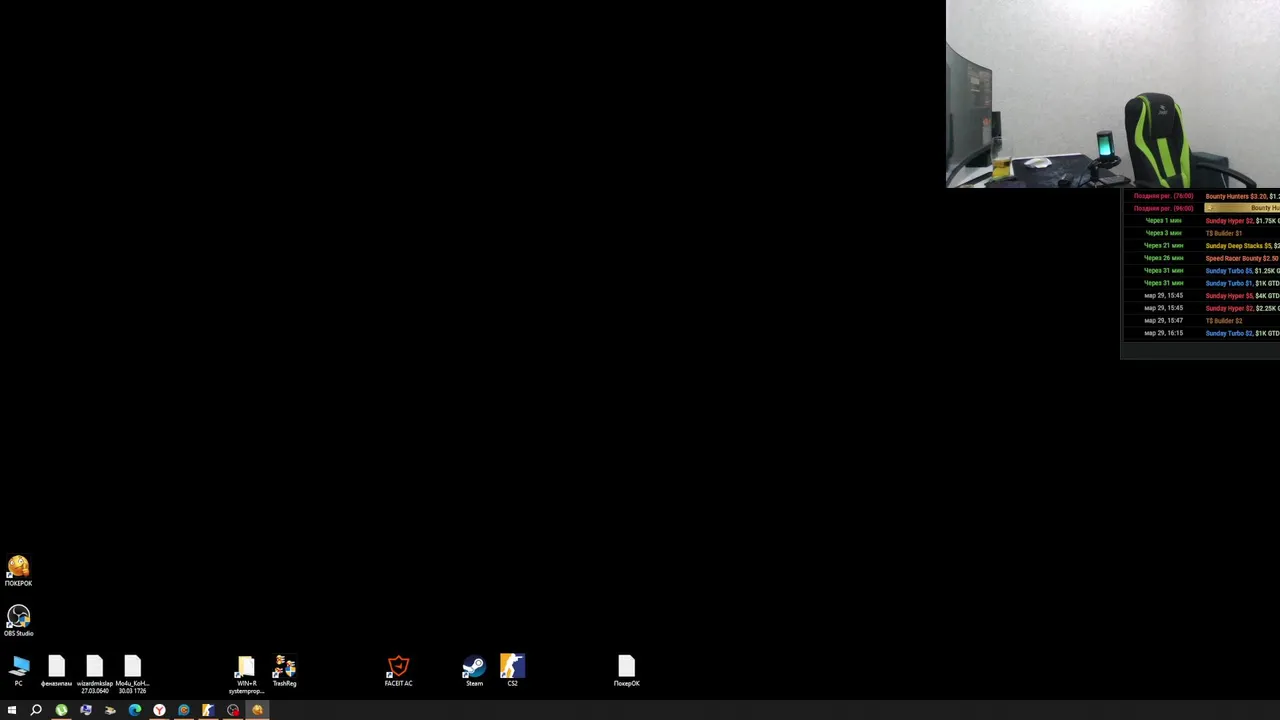Screen dimensions: 1280x720
Task: Select Sunday Hyper $5, $4K GTD tournament
Action: click(1242, 296)
